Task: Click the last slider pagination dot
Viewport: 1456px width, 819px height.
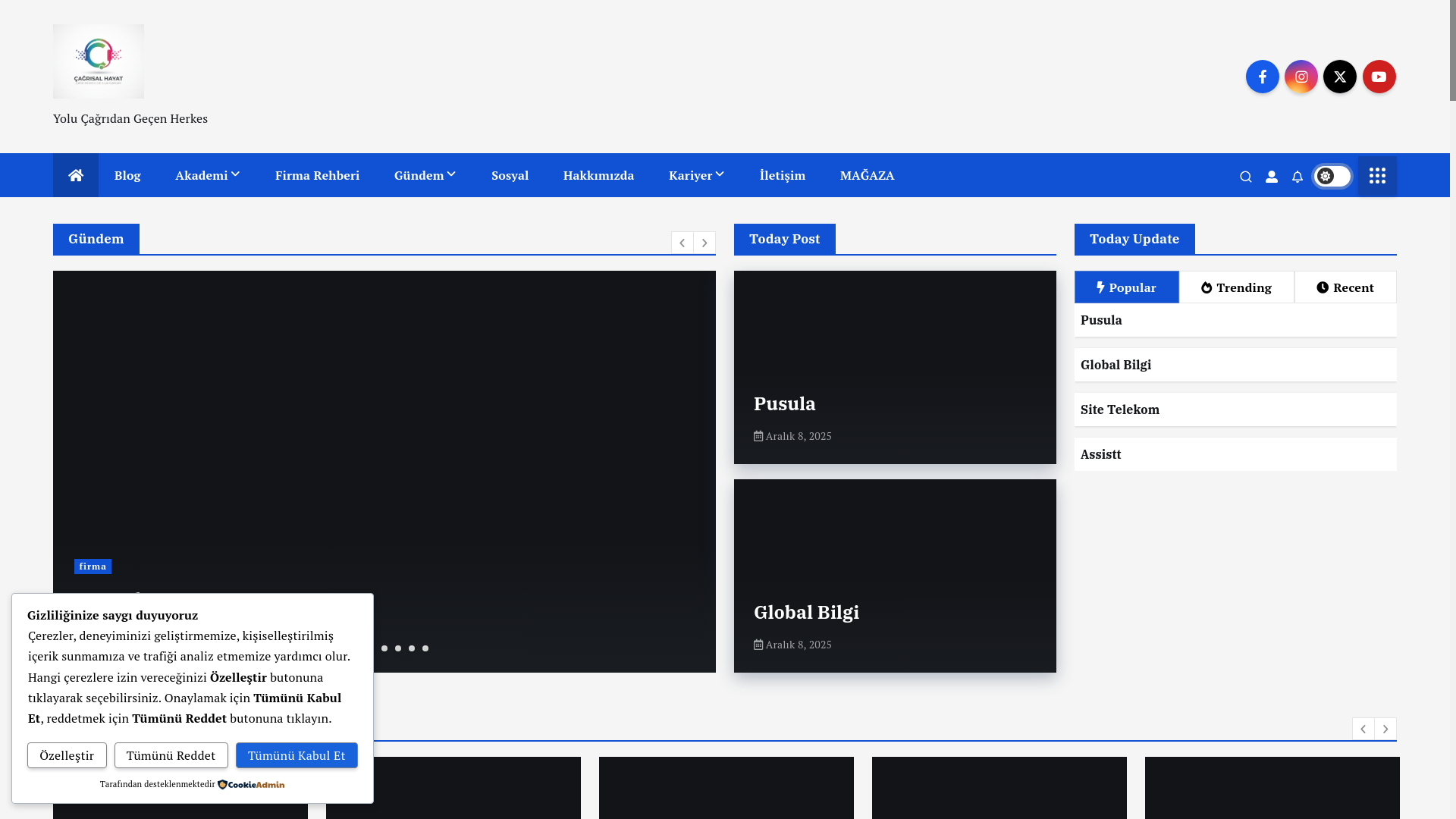Action: pyautogui.click(x=425, y=648)
